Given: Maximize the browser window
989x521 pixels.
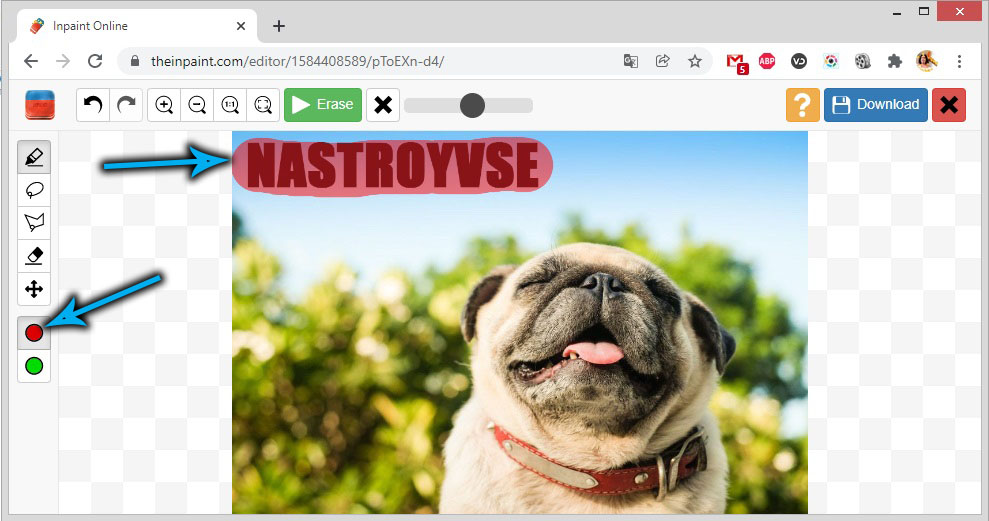Looking at the screenshot, I should tap(924, 11).
